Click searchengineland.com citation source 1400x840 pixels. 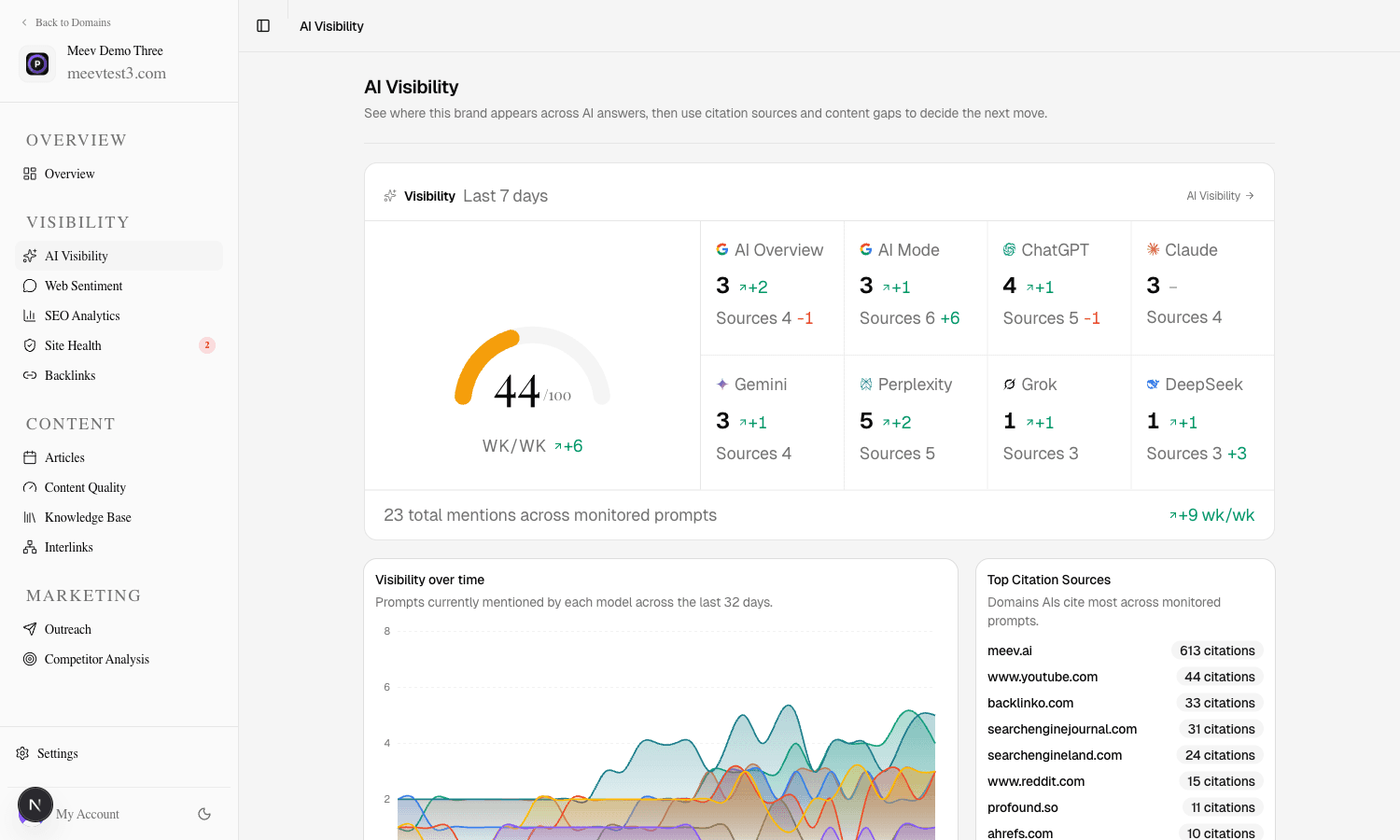point(1055,755)
